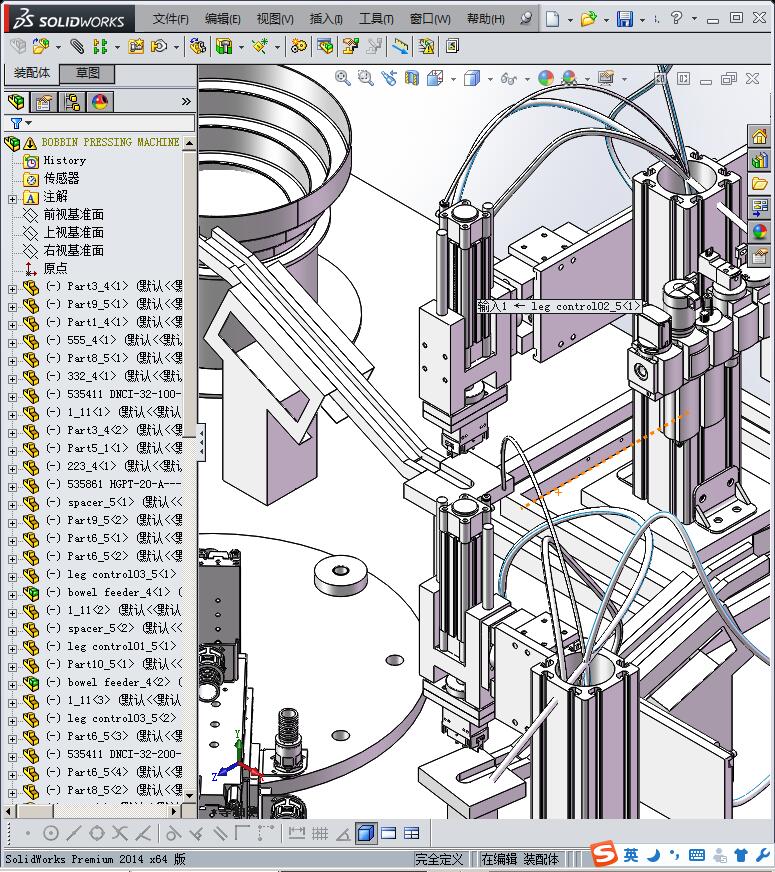Select the History item in the tree
Image resolution: width=775 pixels, height=872 pixels.
coord(64,160)
